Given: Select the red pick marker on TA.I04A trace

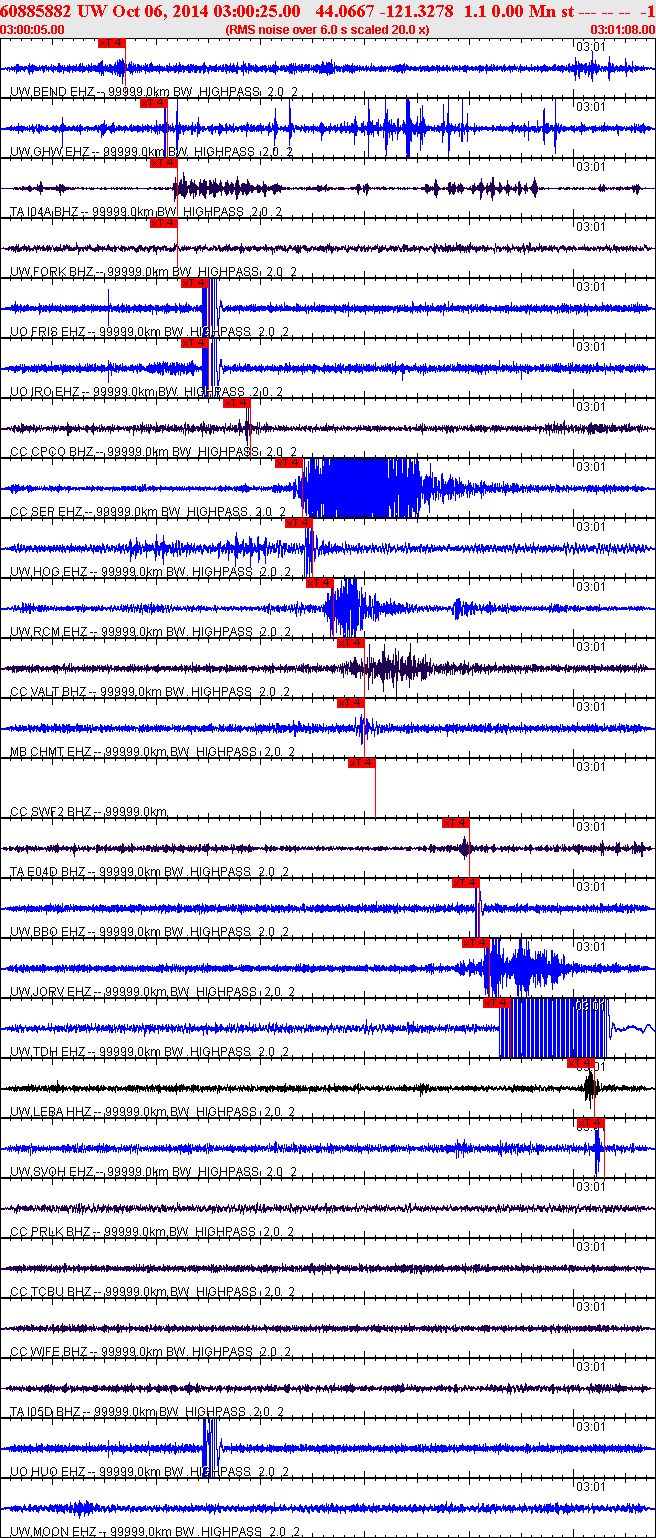Looking at the screenshot, I should click(x=163, y=163).
